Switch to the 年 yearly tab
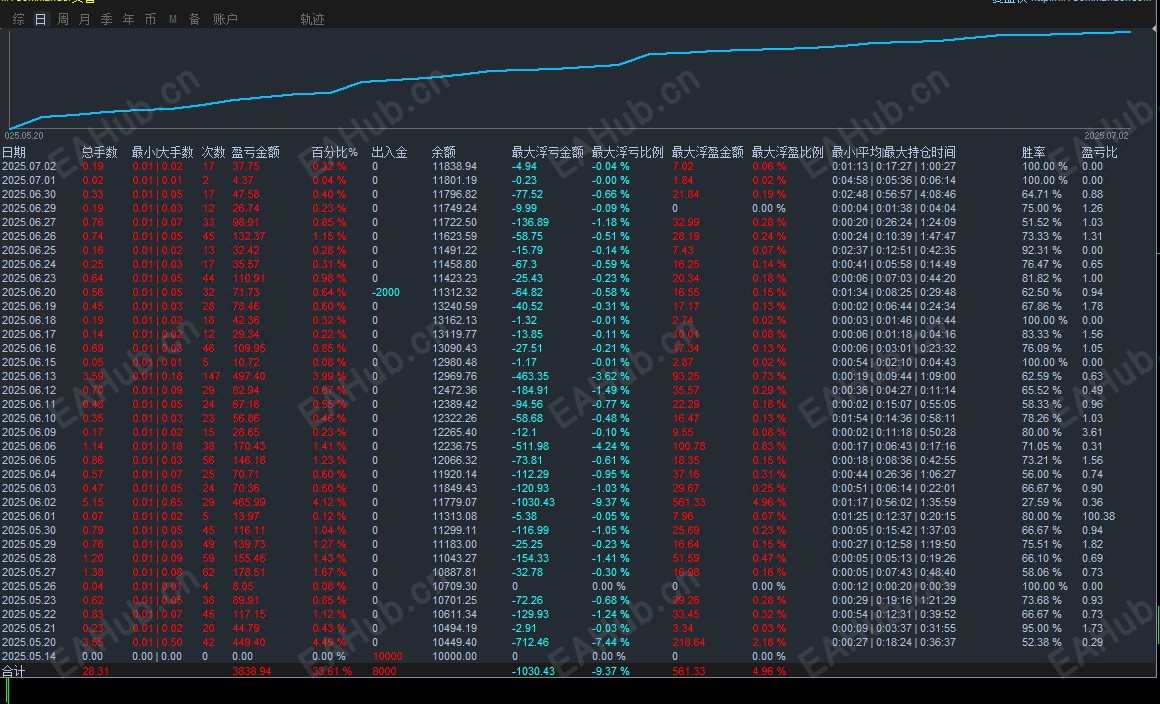This screenshot has height=704, width=1160. click(x=129, y=19)
